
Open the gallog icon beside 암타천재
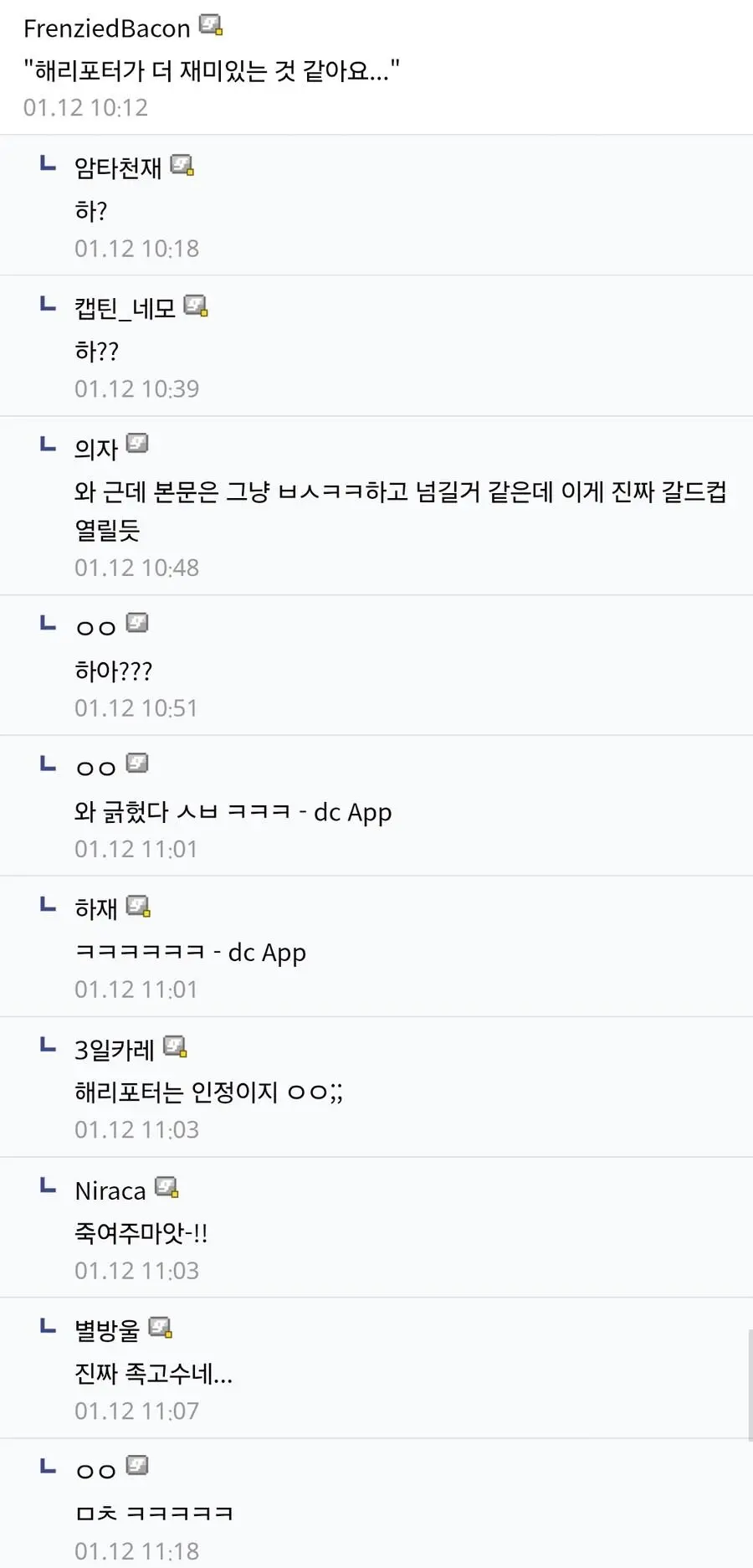point(182,166)
